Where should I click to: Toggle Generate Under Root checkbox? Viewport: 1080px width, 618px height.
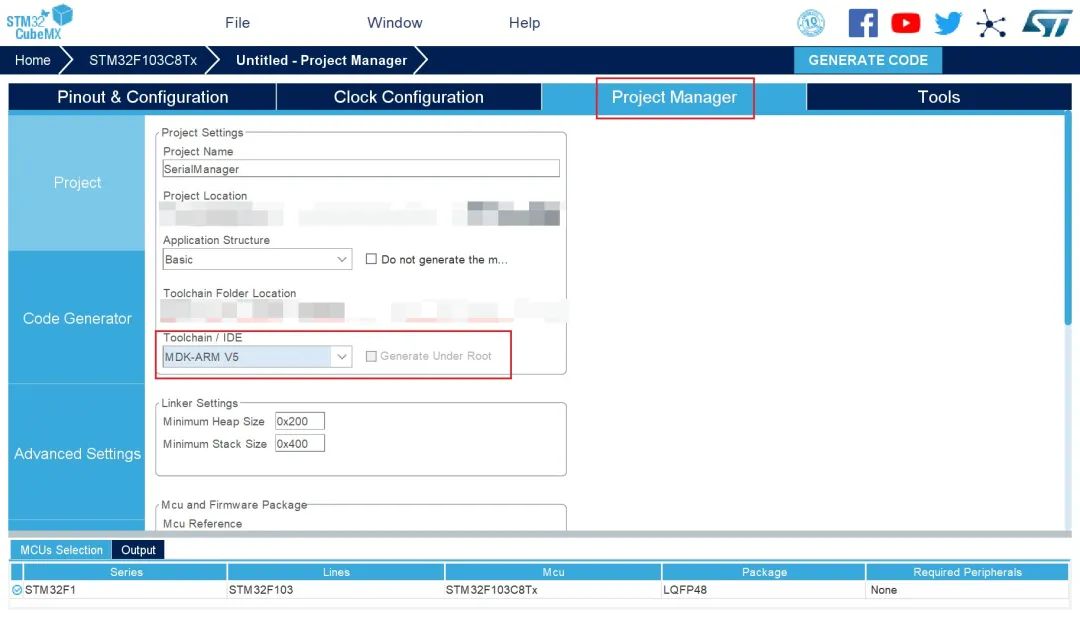pos(371,356)
